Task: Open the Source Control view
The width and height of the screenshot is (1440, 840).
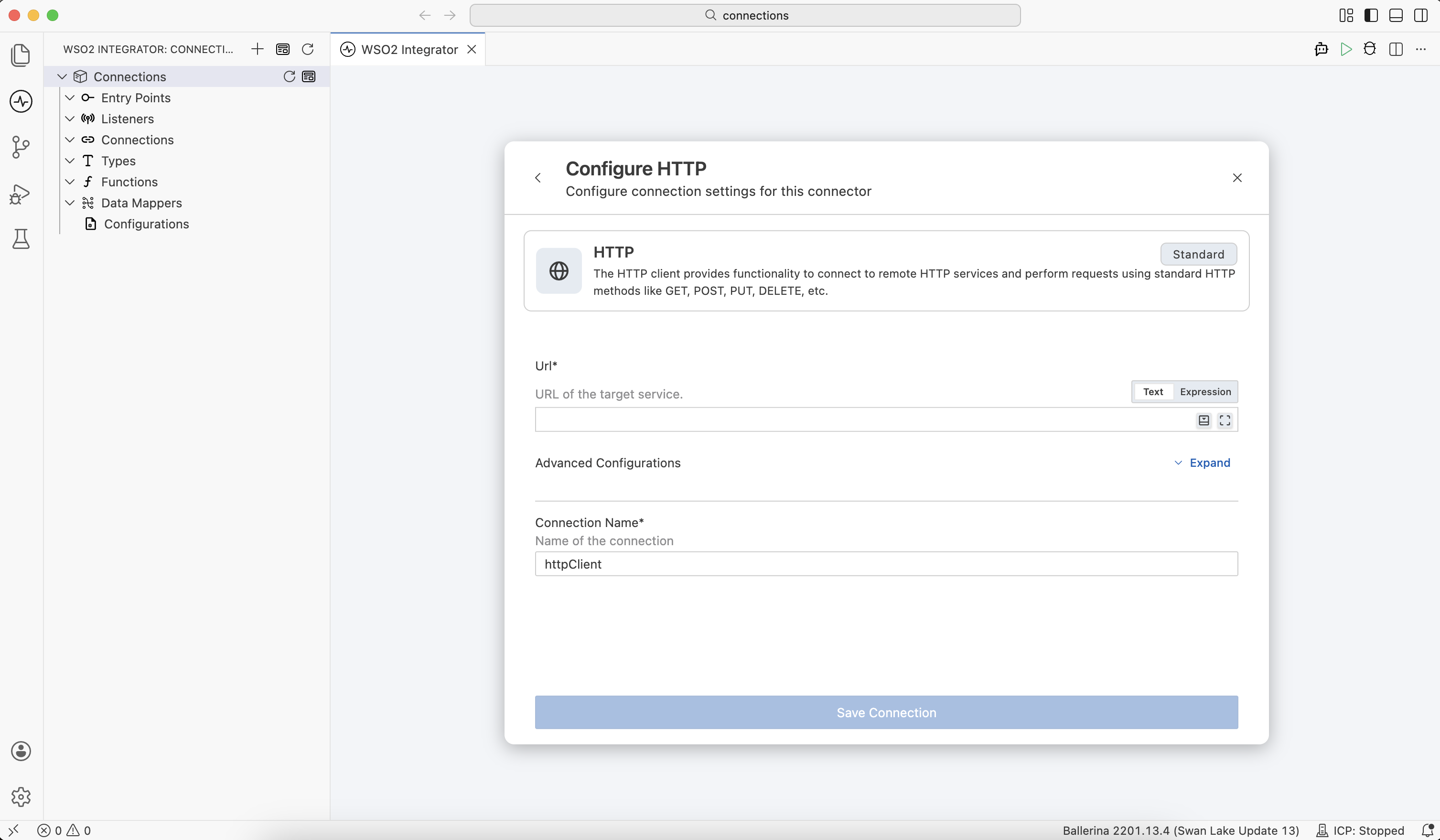Action: click(x=21, y=147)
